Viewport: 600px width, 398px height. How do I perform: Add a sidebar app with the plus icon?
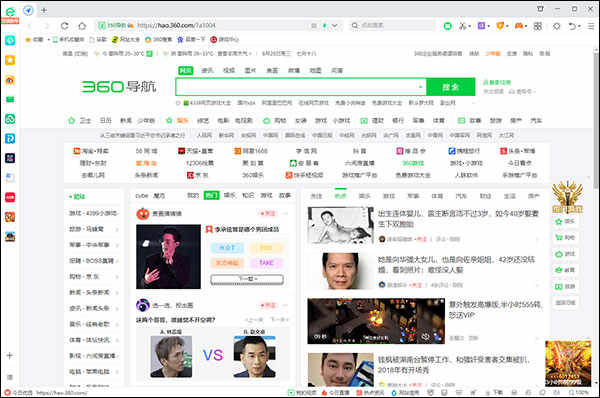click(x=10, y=355)
